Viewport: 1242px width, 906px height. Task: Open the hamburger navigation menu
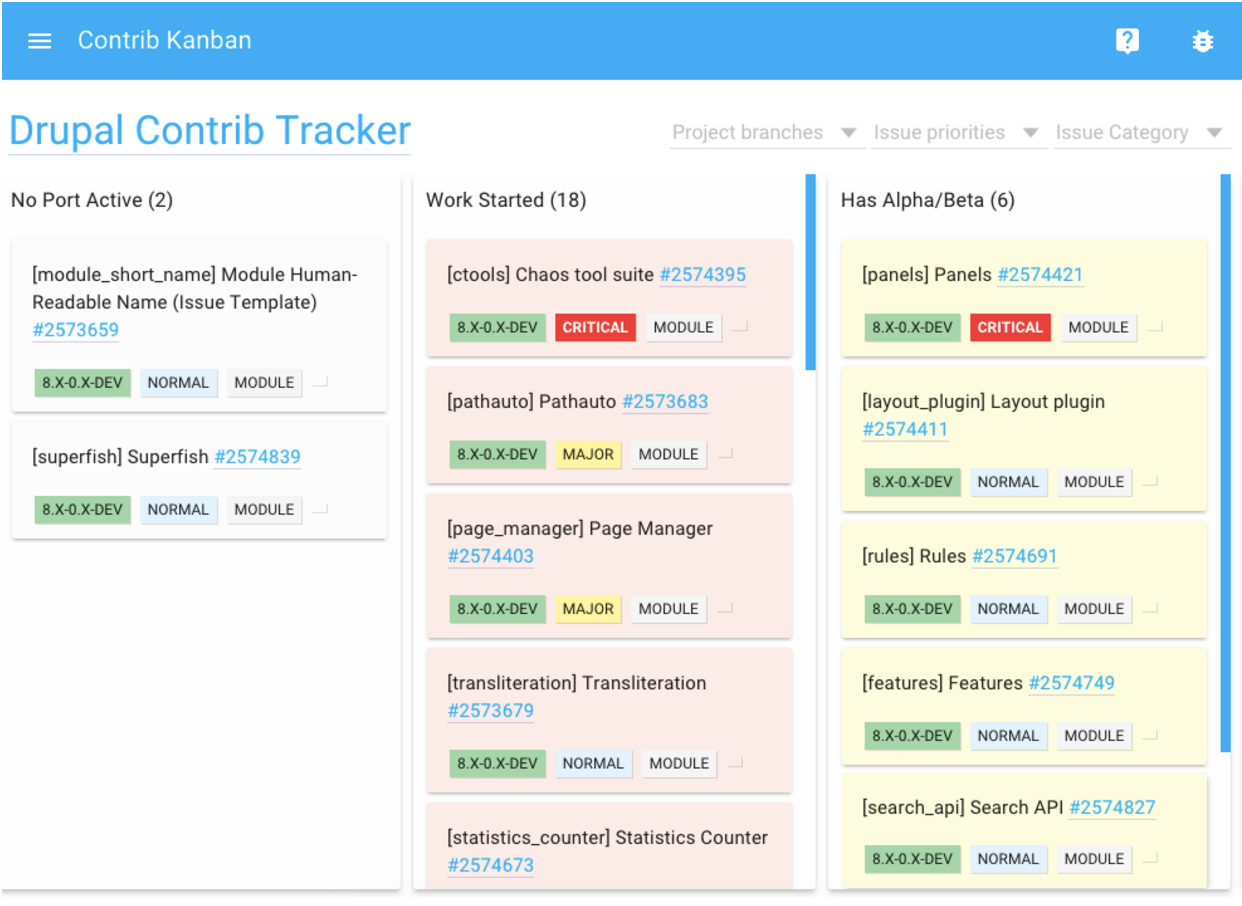[40, 41]
